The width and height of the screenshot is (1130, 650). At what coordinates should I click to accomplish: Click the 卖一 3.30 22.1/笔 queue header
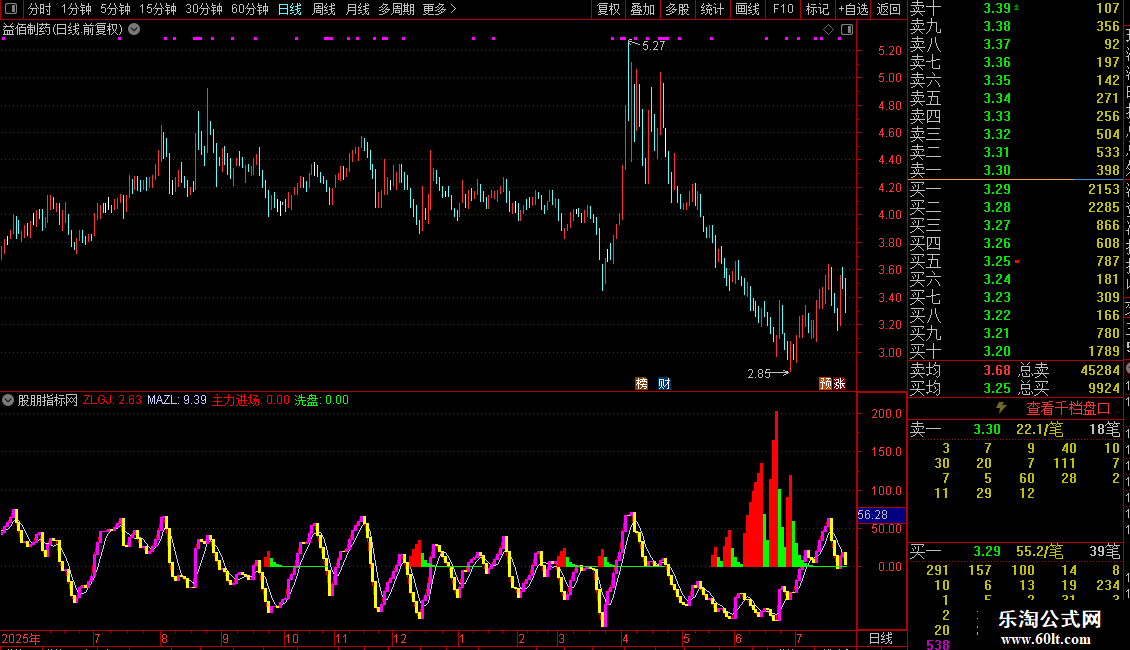1015,429
